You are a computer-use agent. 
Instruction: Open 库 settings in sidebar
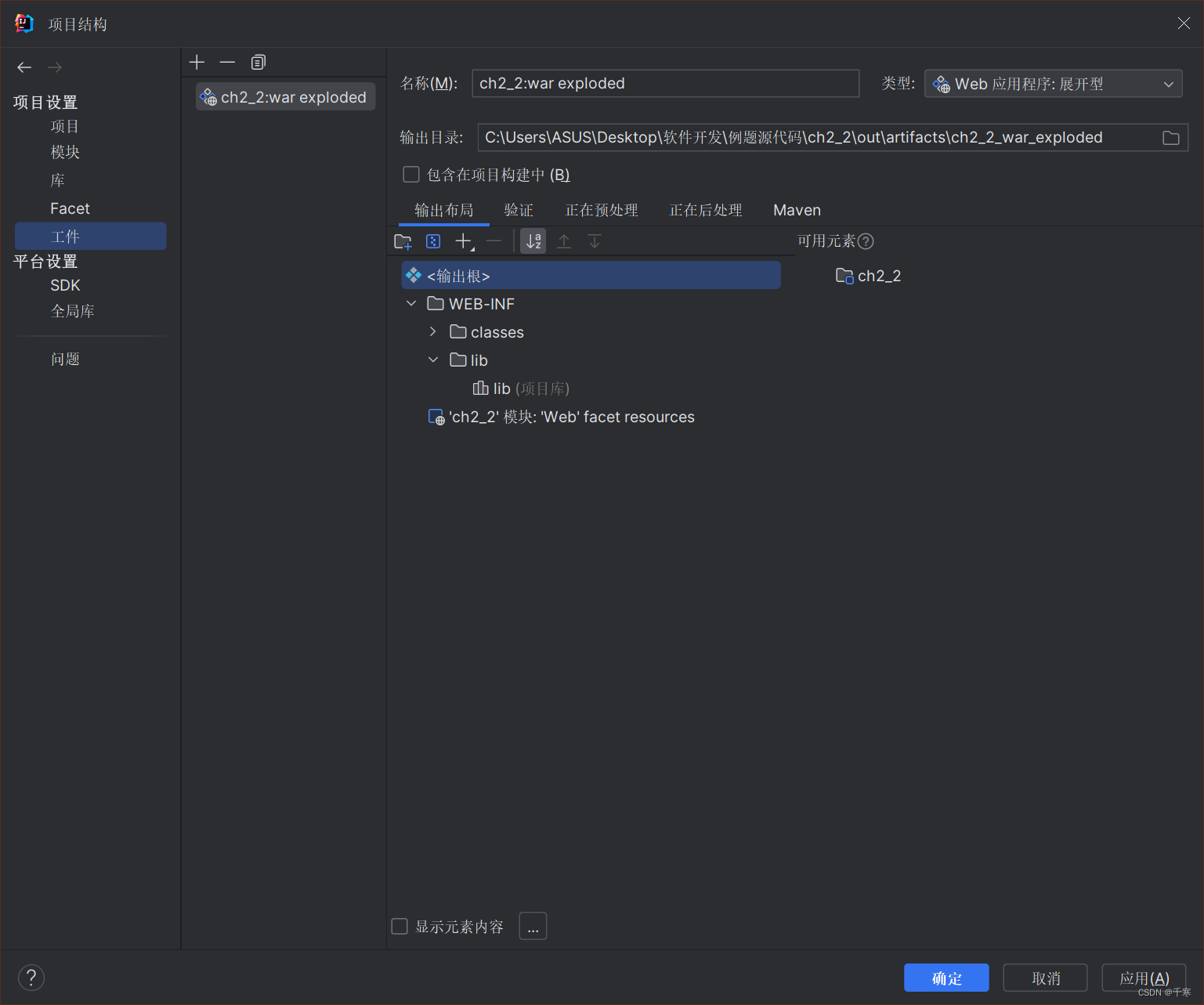[57, 180]
